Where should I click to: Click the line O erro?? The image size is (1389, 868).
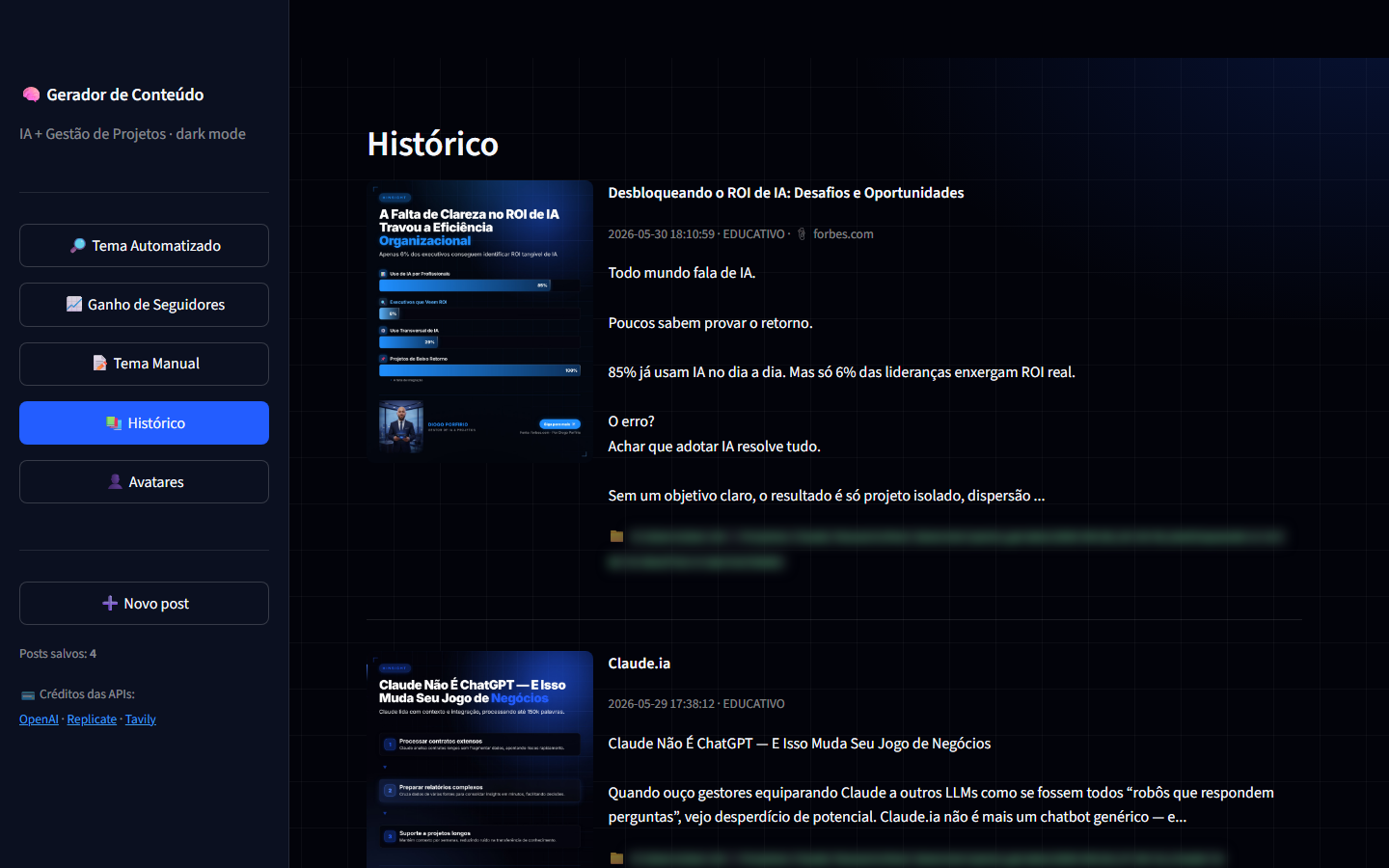pos(631,421)
